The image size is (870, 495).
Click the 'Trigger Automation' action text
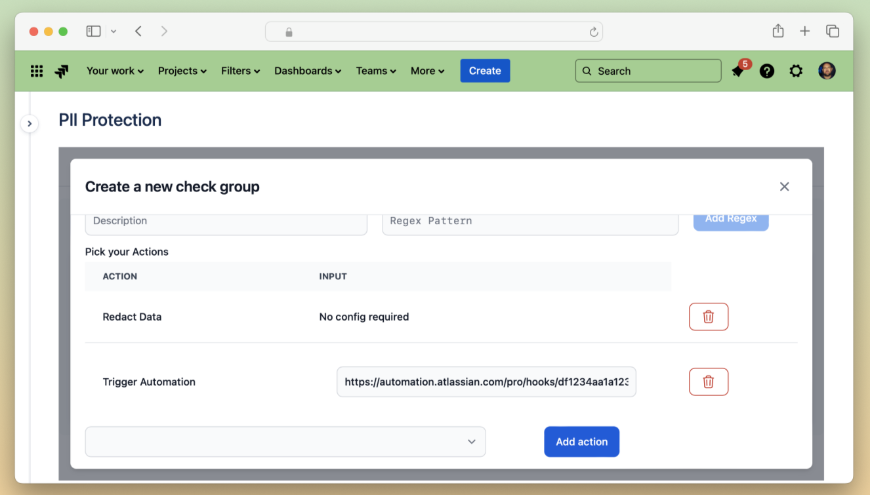click(149, 382)
